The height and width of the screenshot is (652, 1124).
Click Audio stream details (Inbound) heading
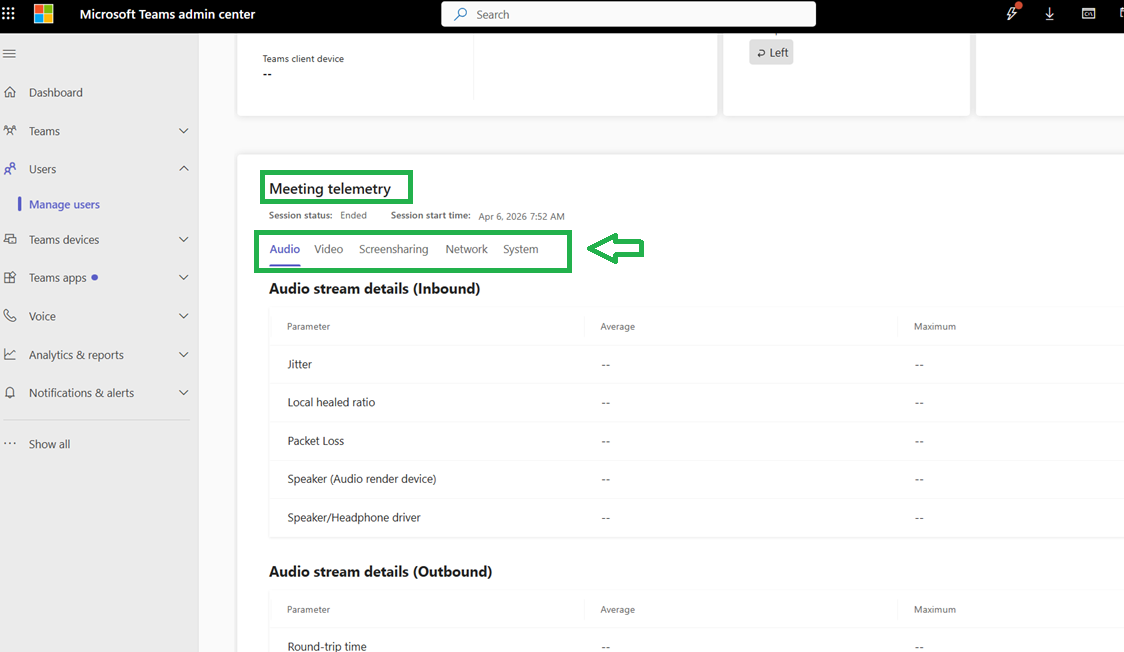click(x=374, y=289)
